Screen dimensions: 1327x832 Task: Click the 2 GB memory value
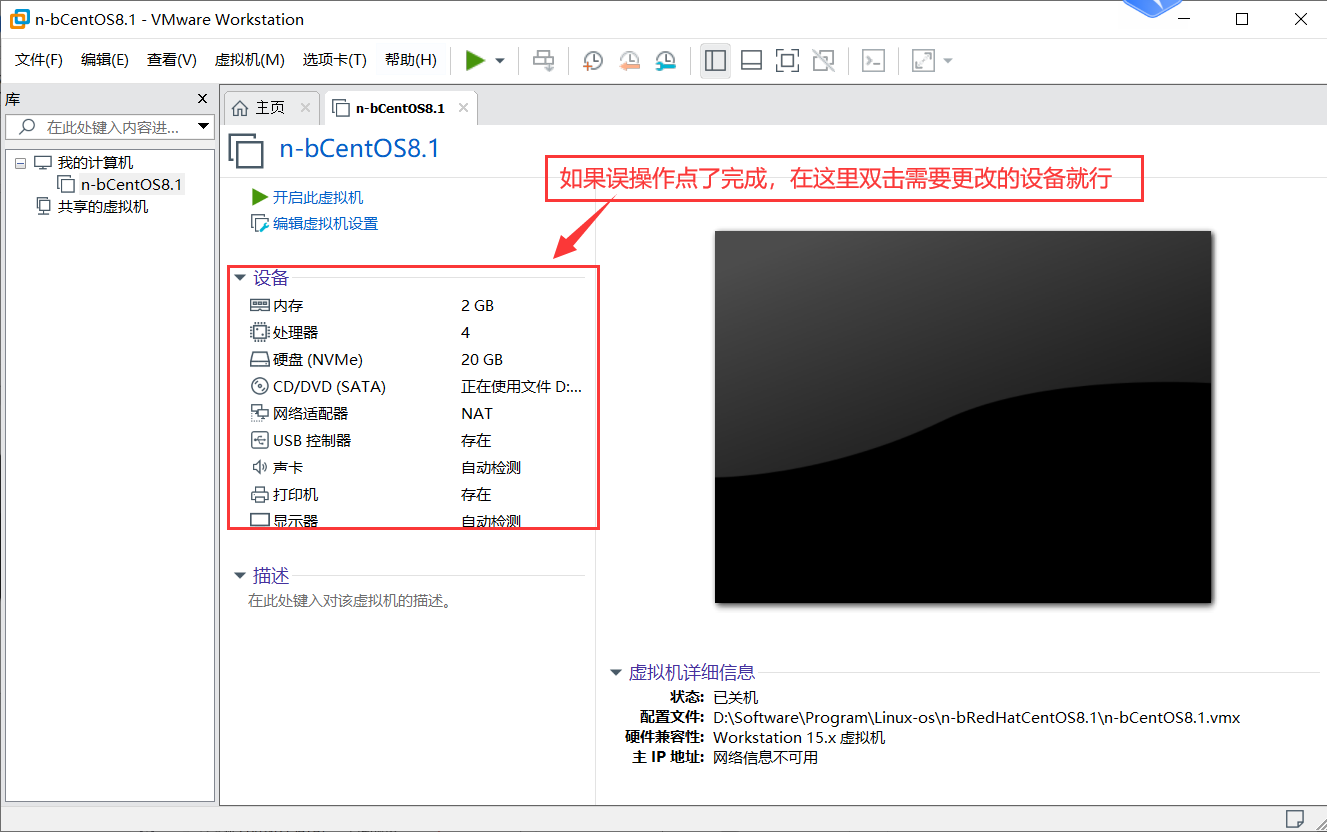[477, 305]
